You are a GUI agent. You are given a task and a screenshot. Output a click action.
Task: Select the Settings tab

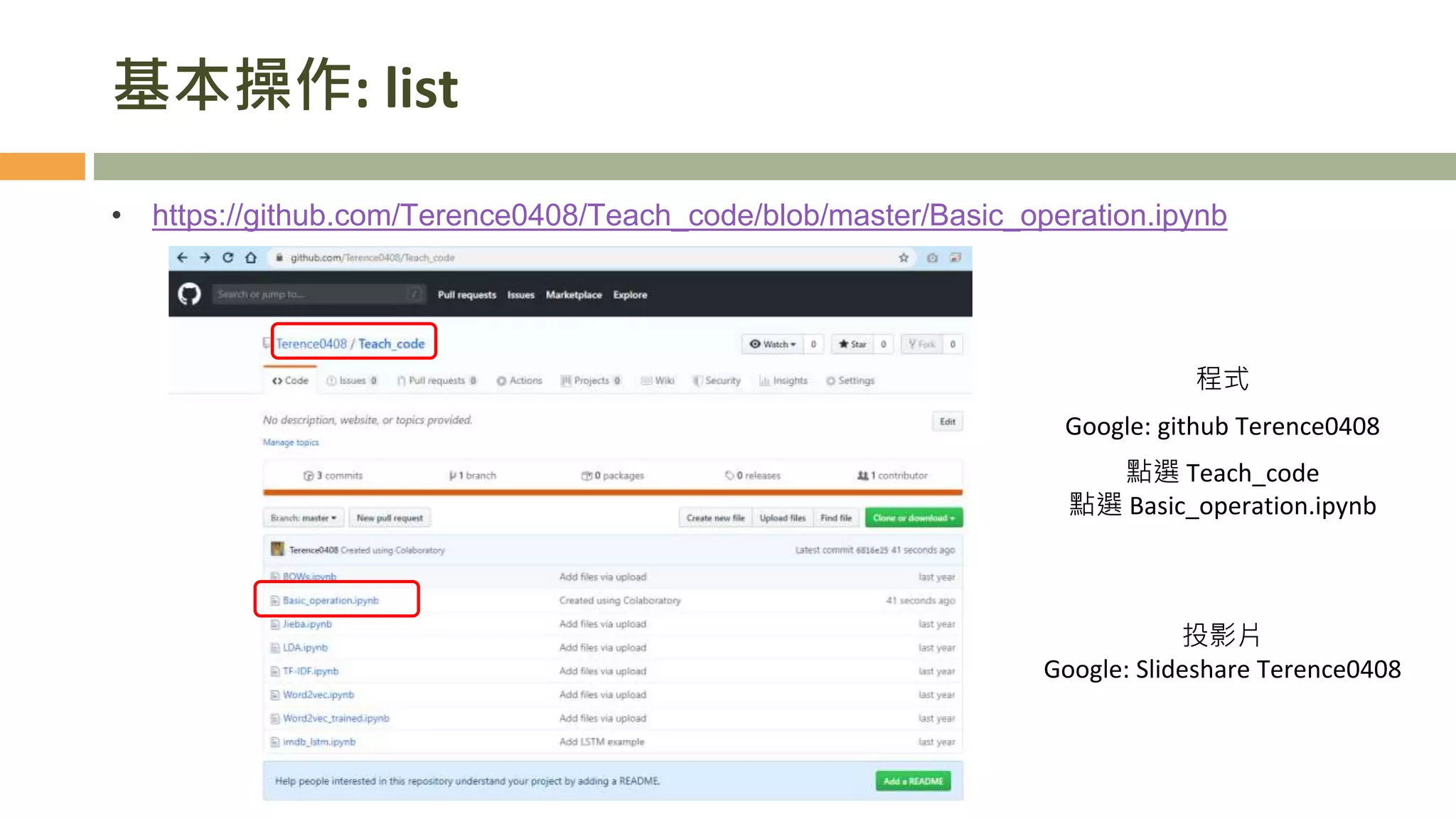click(x=850, y=380)
